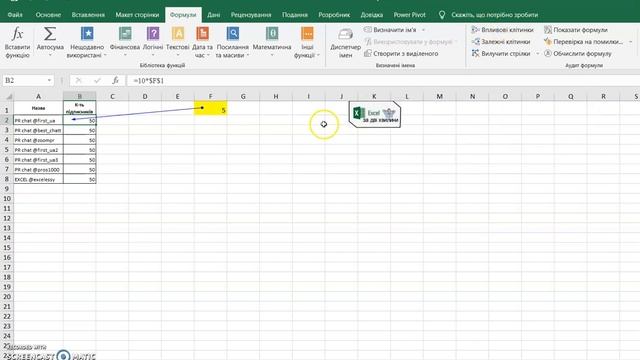640x360 pixels.
Task: Open the Logical functions icon
Action: [153, 34]
